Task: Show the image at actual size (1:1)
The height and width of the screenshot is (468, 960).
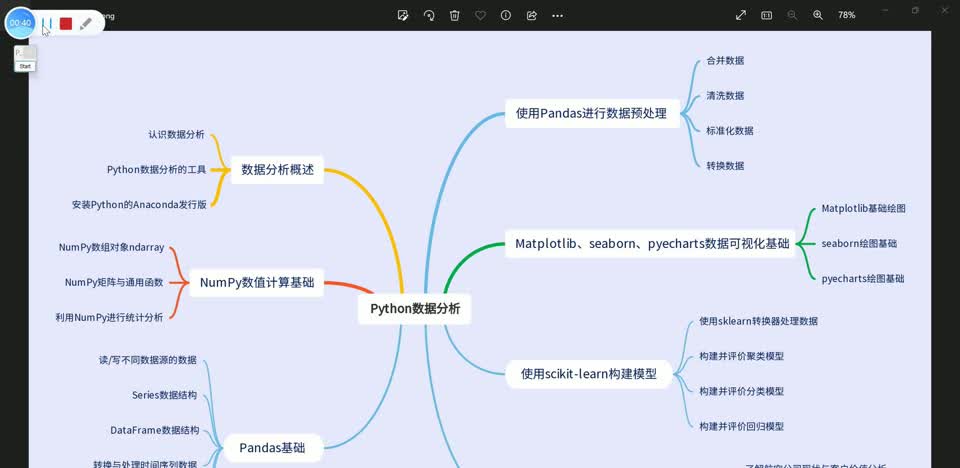Action: pyautogui.click(x=767, y=15)
